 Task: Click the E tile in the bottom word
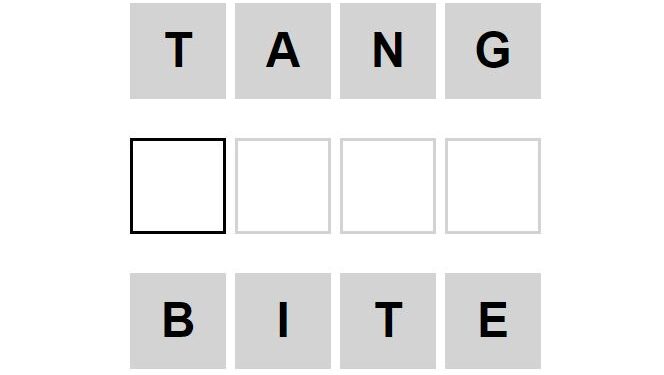[493, 321]
